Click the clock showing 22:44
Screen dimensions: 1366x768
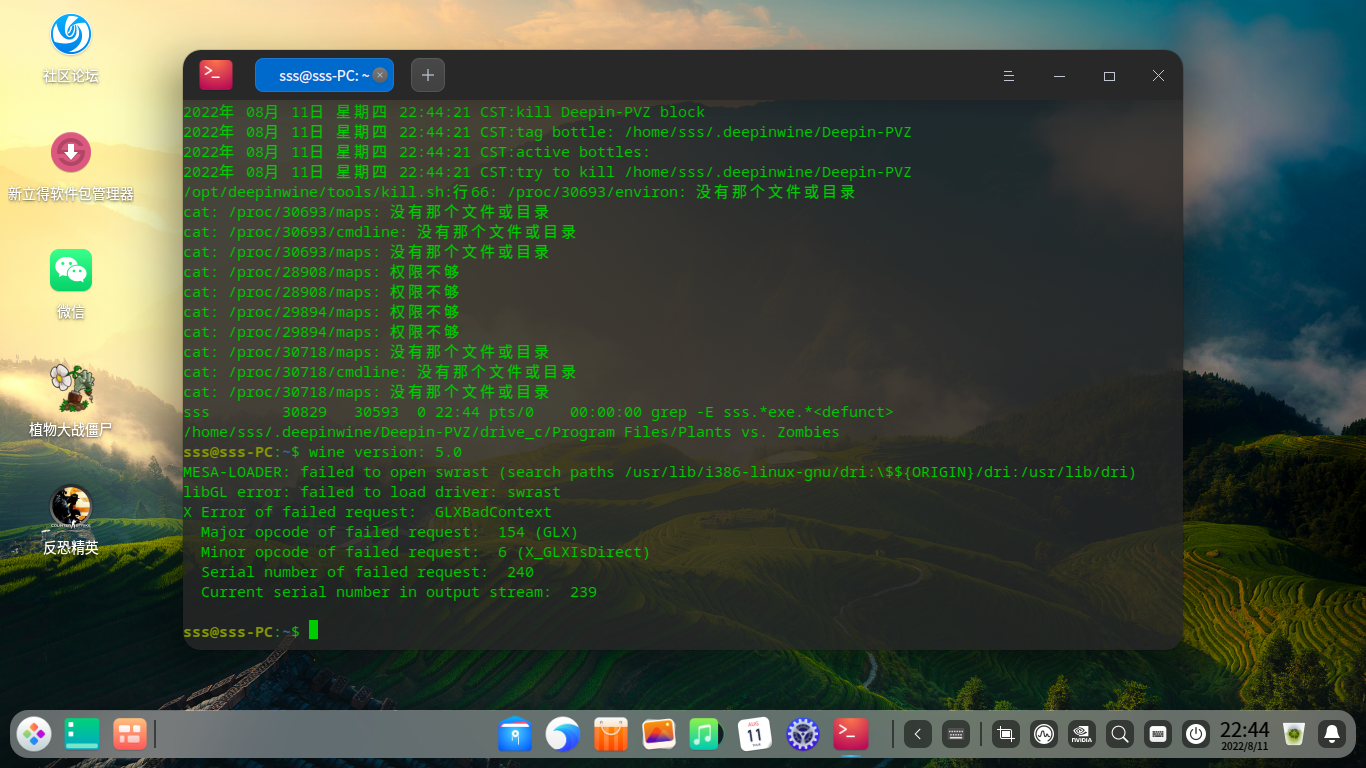1244,735
